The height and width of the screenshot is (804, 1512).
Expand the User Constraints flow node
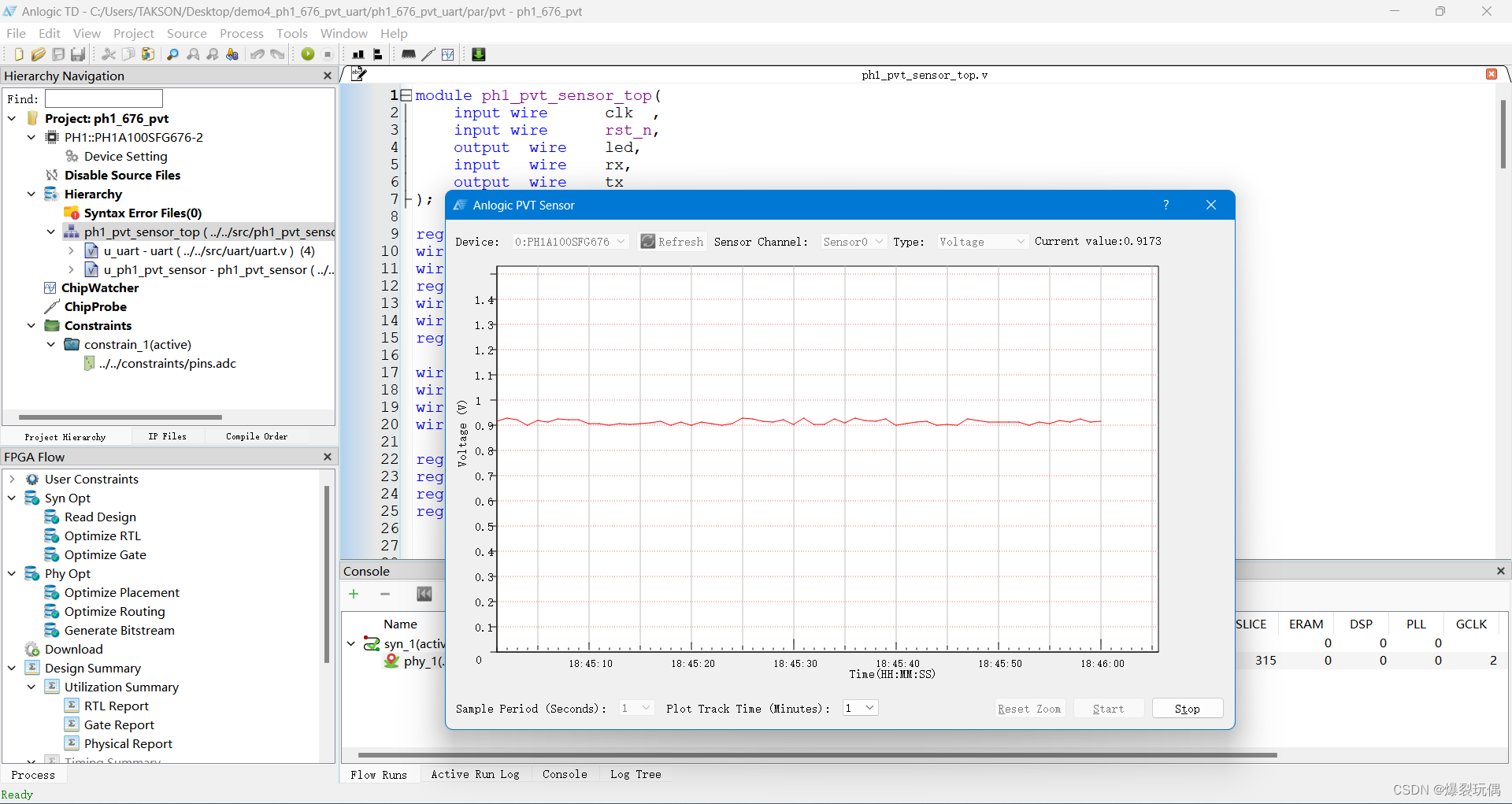tap(12, 479)
